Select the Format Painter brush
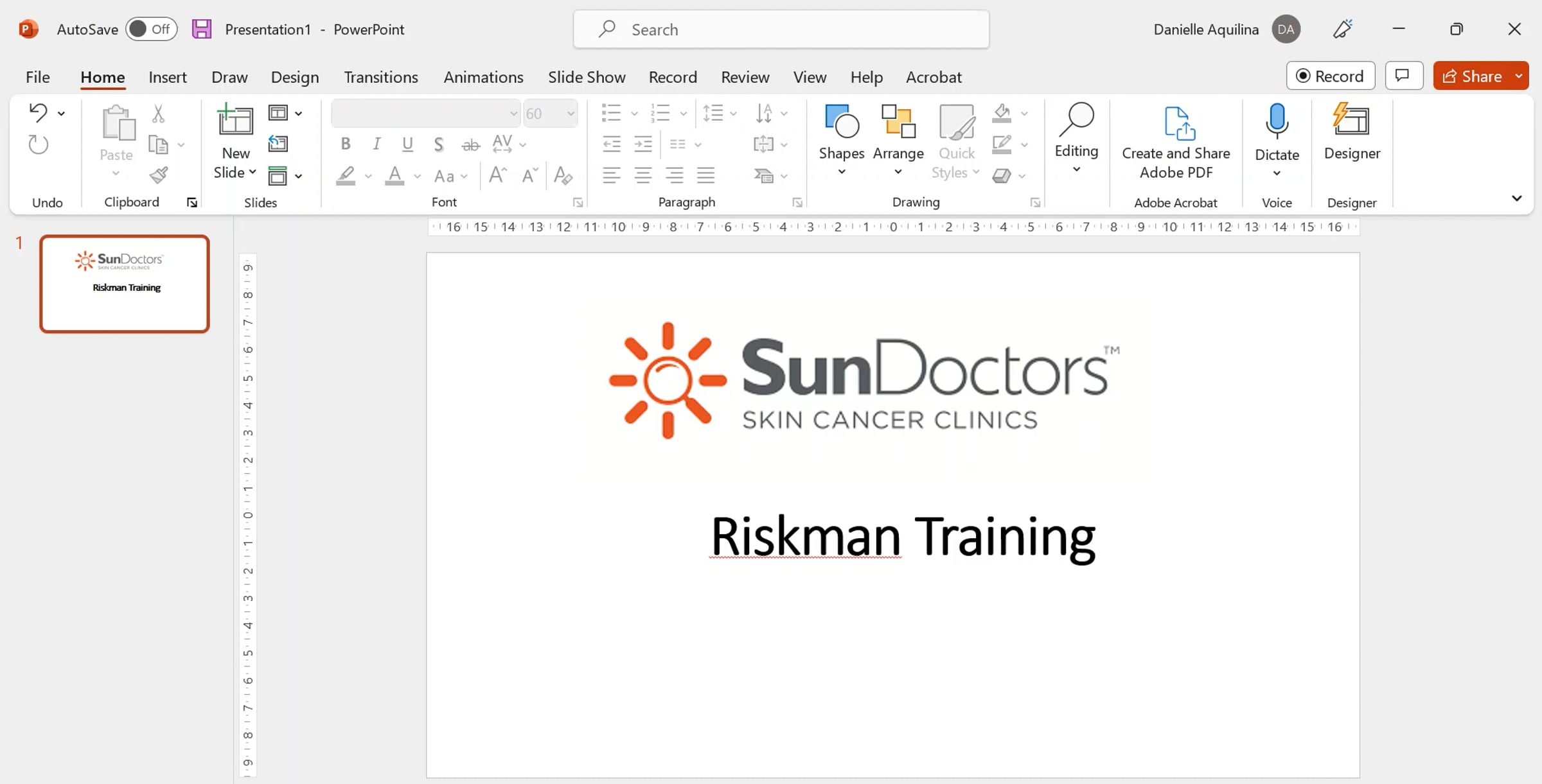1542x784 pixels. 158,175
